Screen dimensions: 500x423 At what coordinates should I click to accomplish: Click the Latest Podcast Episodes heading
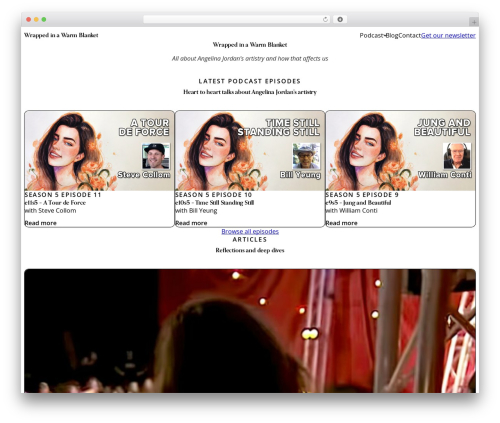pos(250,81)
